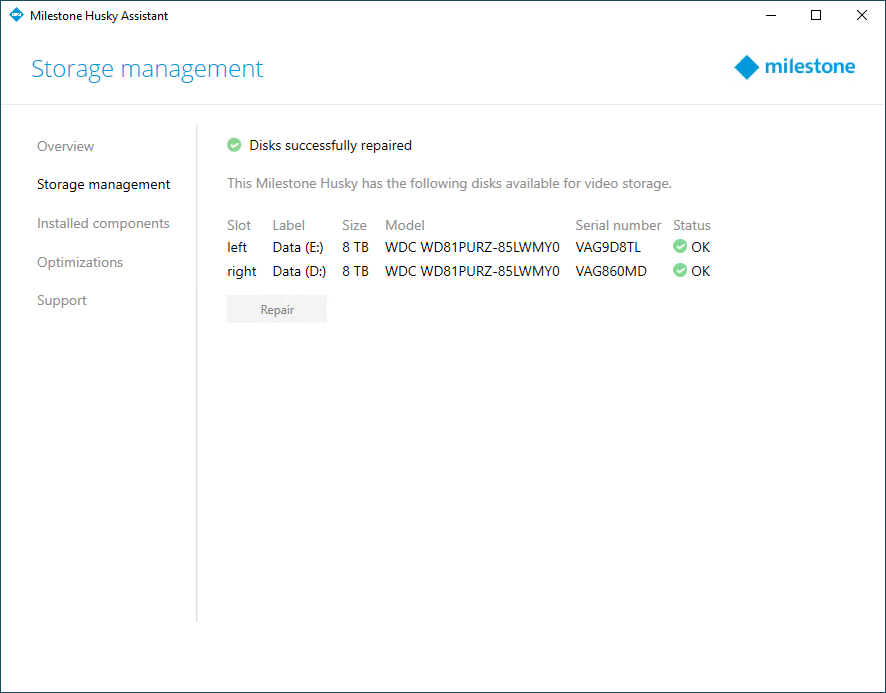
Task: Open the Overview section
Action: pyautogui.click(x=65, y=146)
